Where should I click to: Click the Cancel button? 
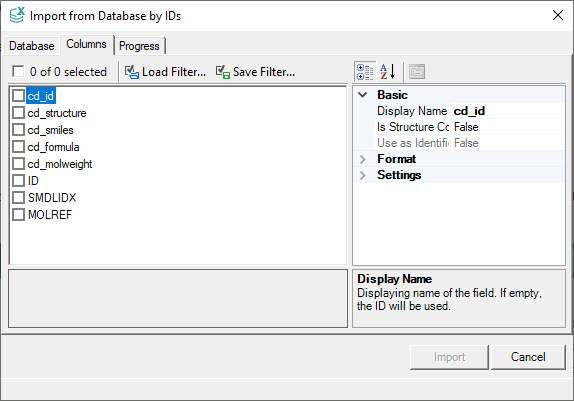(x=528, y=357)
